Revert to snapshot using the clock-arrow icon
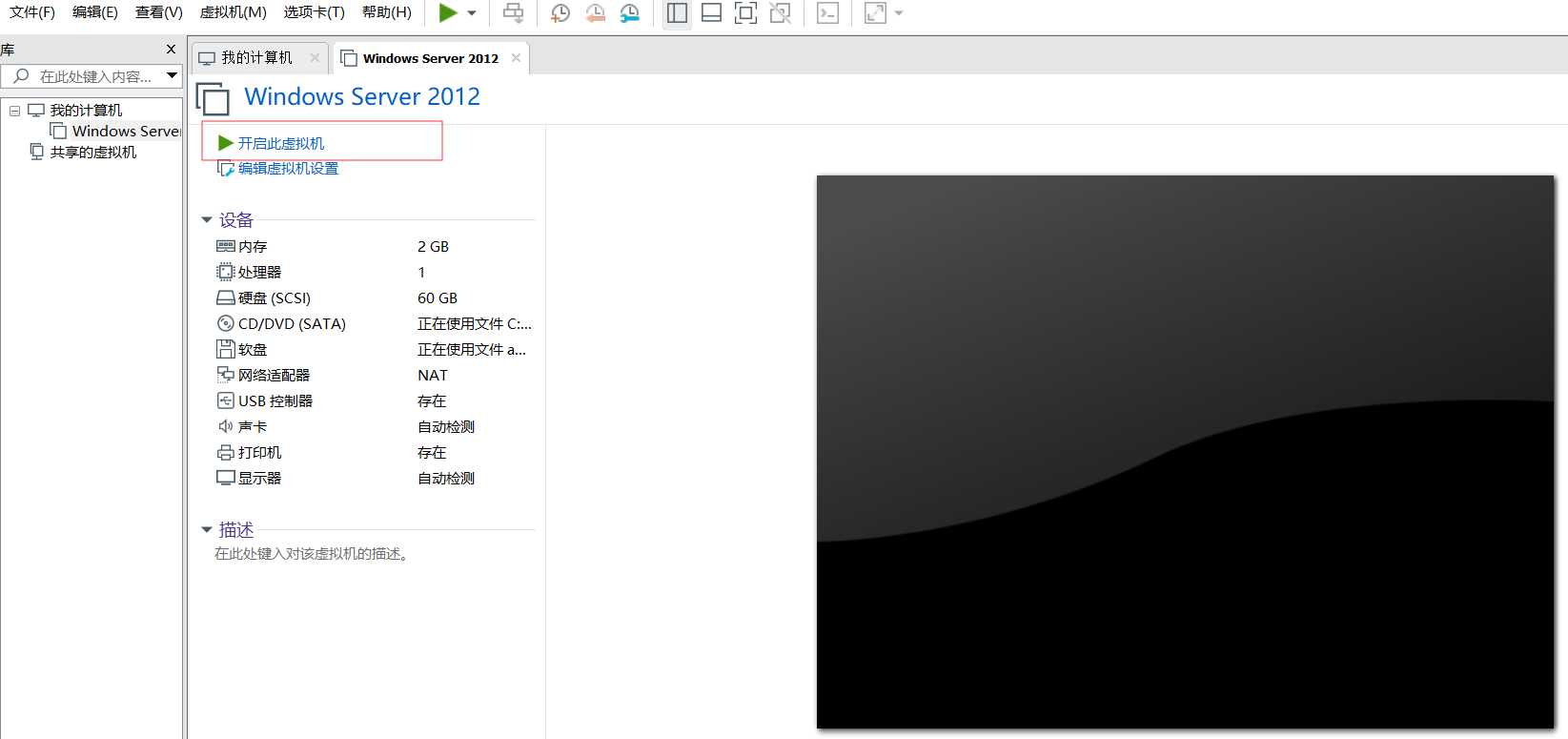The width and height of the screenshot is (1568, 739). click(x=595, y=13)
